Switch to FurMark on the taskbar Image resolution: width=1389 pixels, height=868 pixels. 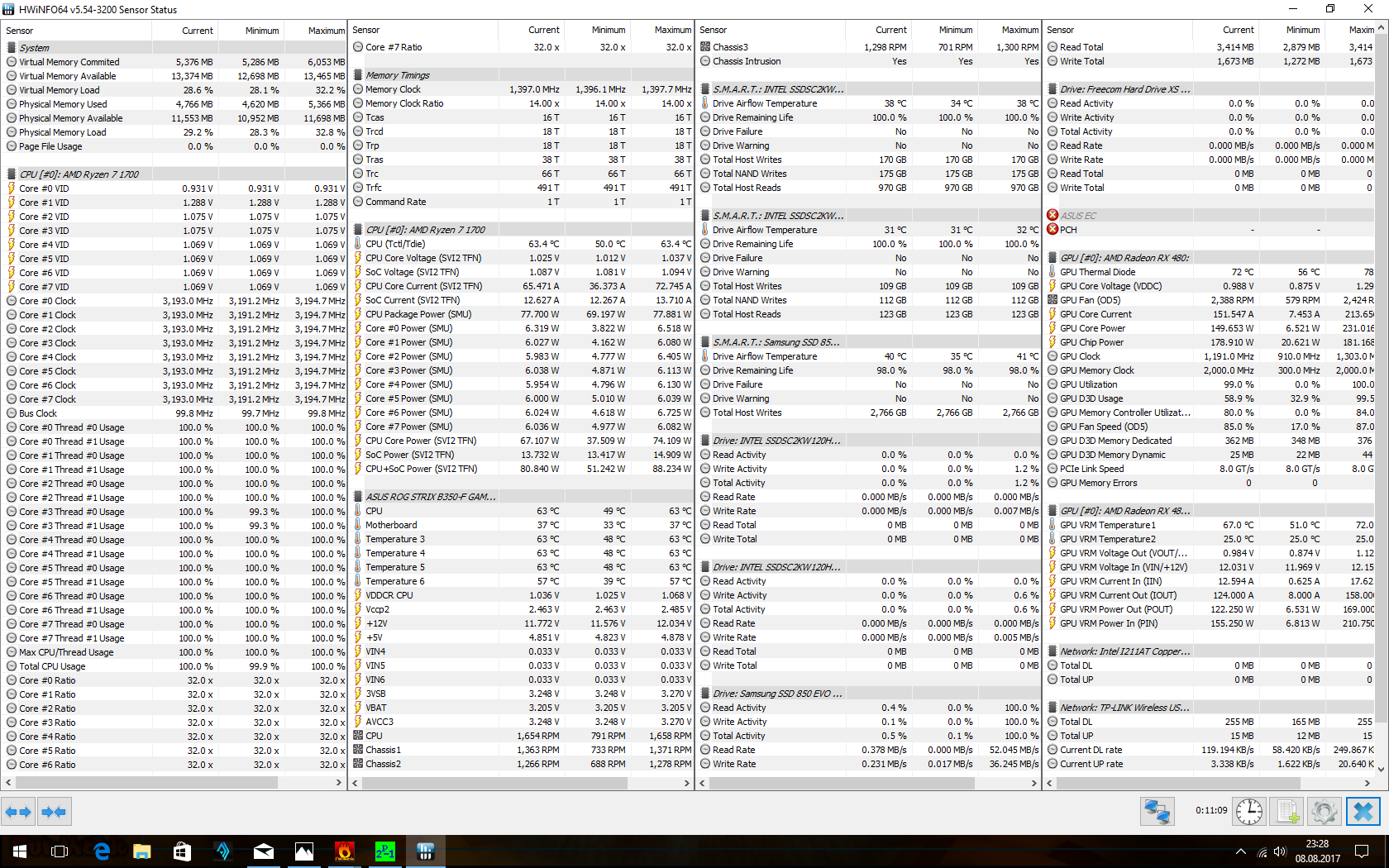tap(345, 851)
